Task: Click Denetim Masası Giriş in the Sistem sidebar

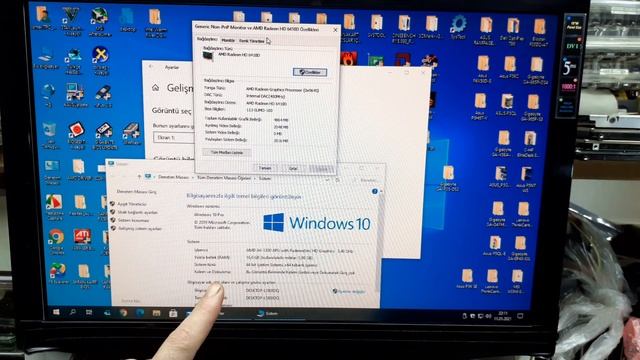Action: click(x=136, y=191)
